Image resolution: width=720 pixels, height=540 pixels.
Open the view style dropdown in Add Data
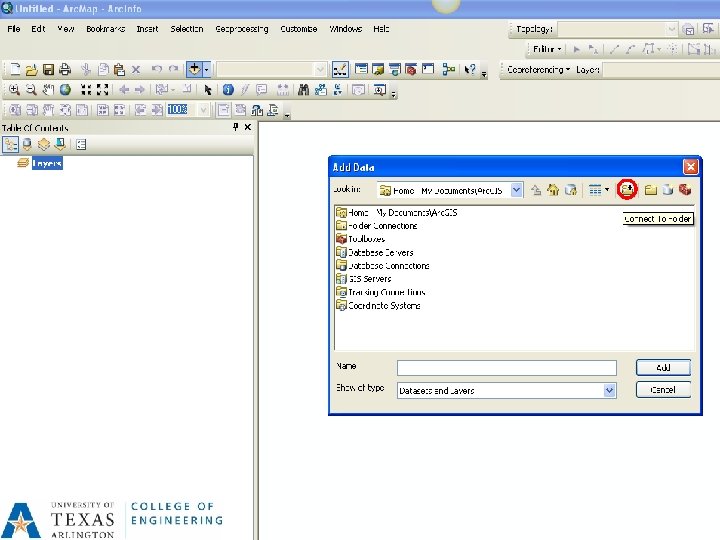point(607,190)
